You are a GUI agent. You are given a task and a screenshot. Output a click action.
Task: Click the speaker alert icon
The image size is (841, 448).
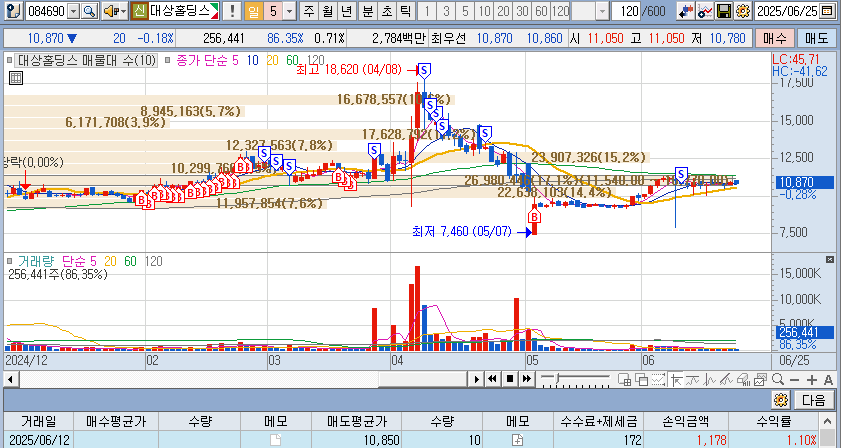click(110, 10)
